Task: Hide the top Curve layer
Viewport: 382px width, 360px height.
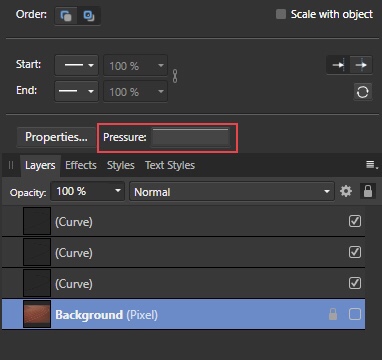Action: (x=354, y=221)
